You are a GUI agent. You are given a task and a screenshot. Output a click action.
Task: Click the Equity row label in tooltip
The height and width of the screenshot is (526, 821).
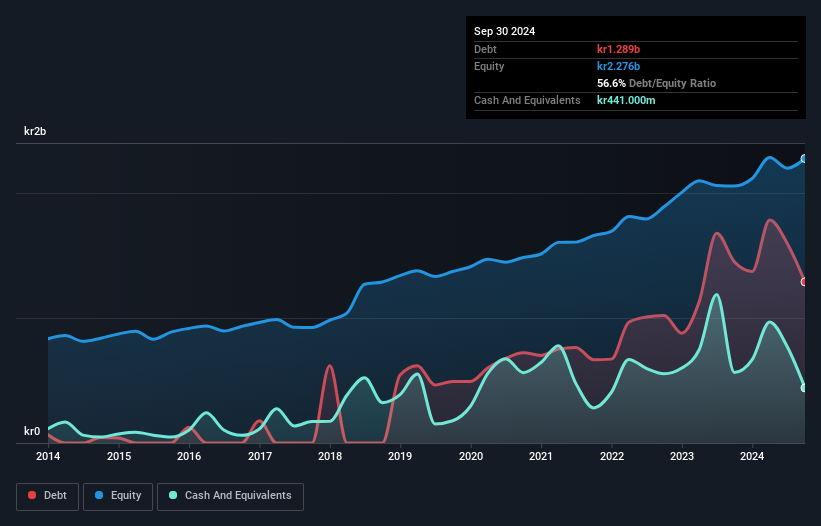click(x=489, y=66)
